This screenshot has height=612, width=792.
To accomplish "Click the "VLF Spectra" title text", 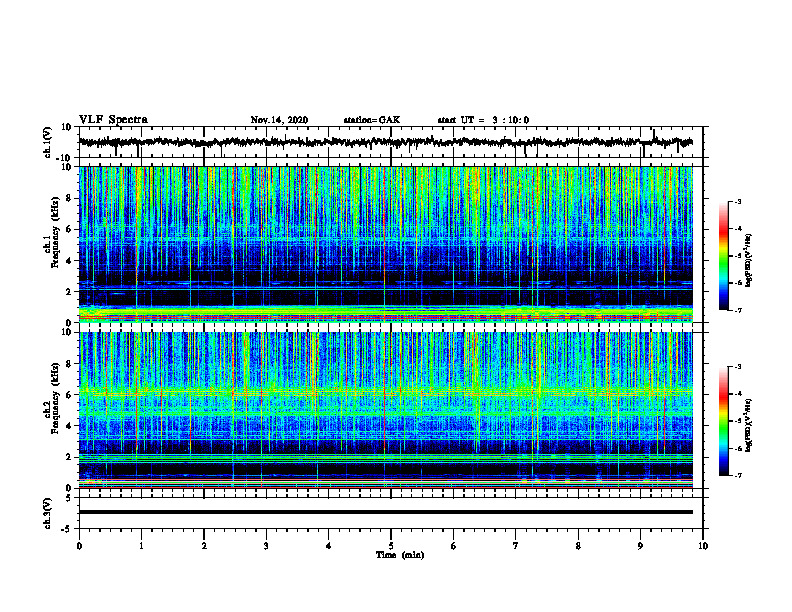I will click(x=113, y=120).
